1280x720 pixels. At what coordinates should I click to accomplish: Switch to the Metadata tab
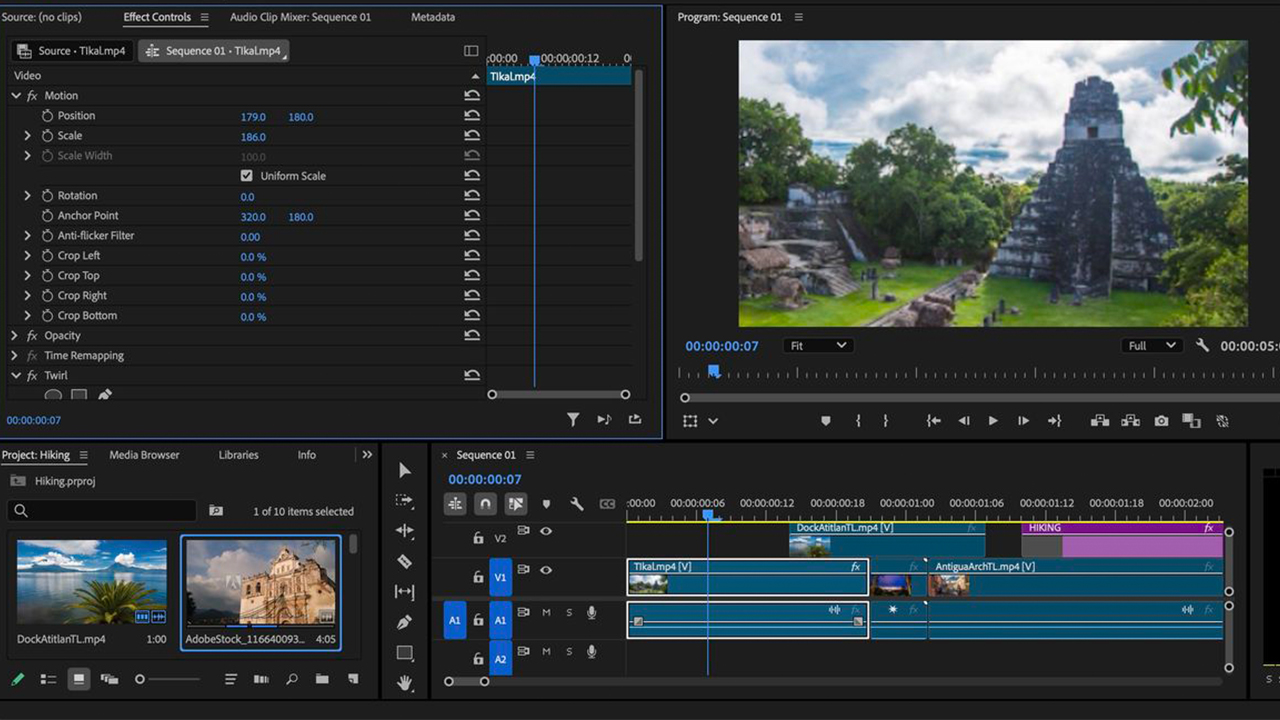(435, 16)
